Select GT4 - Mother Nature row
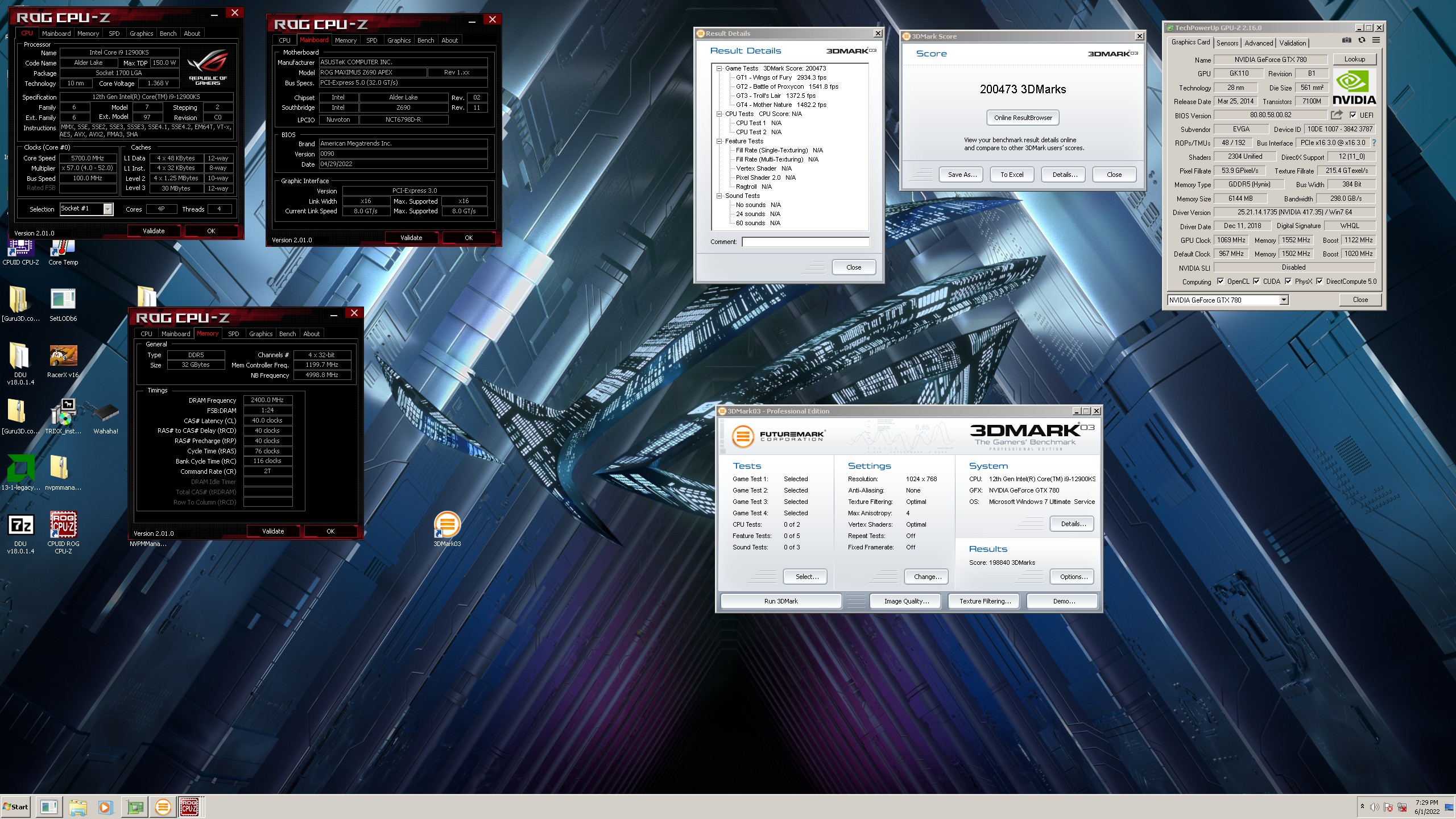This screenshot has width=1456, height=819. (x=781, y=105)
